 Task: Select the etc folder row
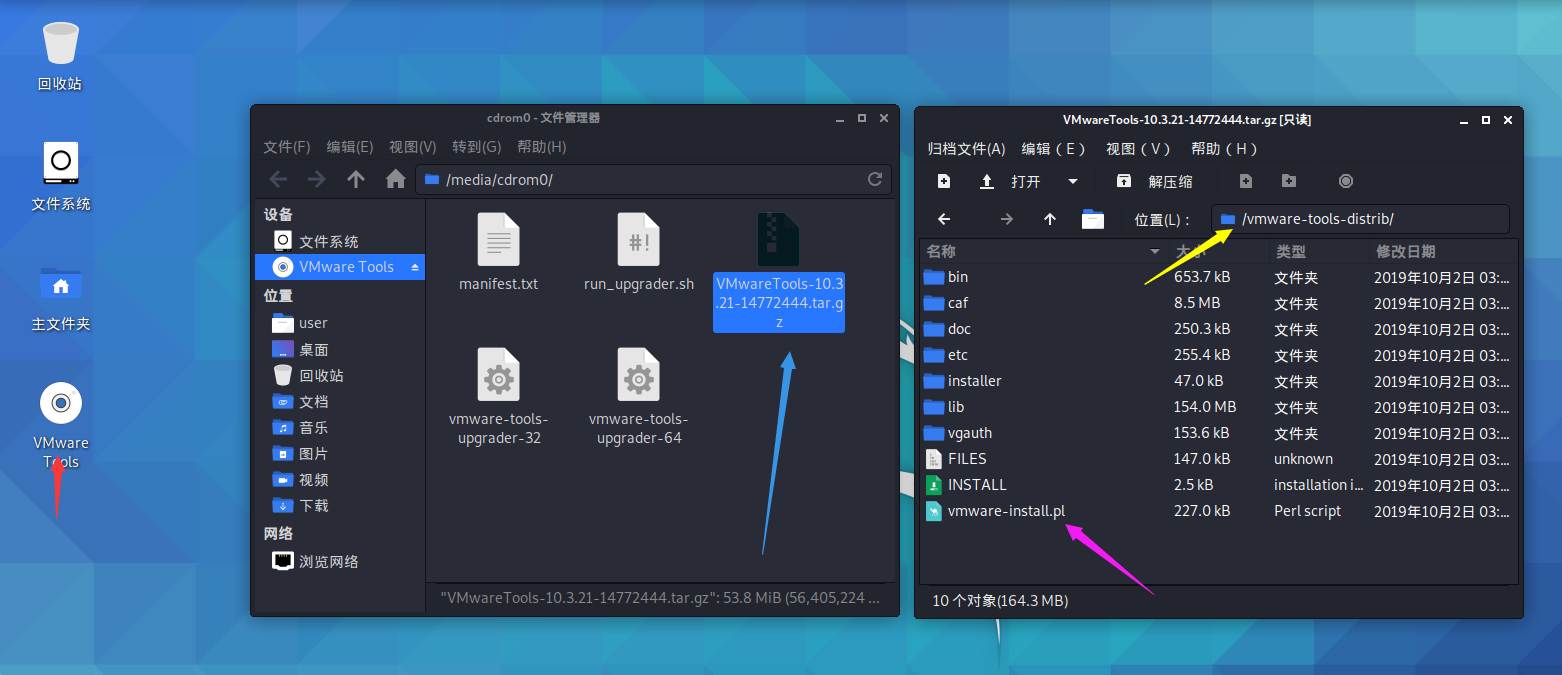(x=1218, y=355)
